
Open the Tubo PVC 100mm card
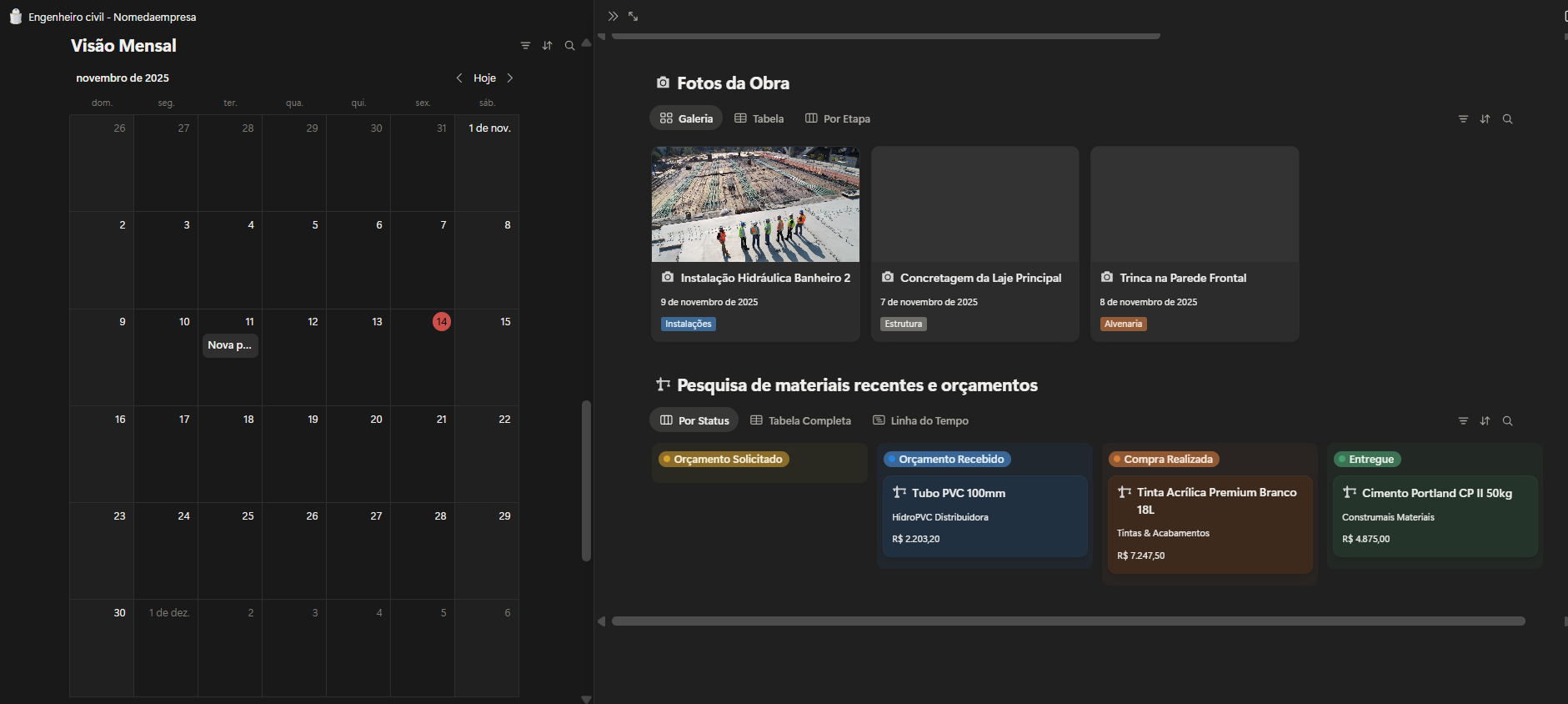coord(984,515)
